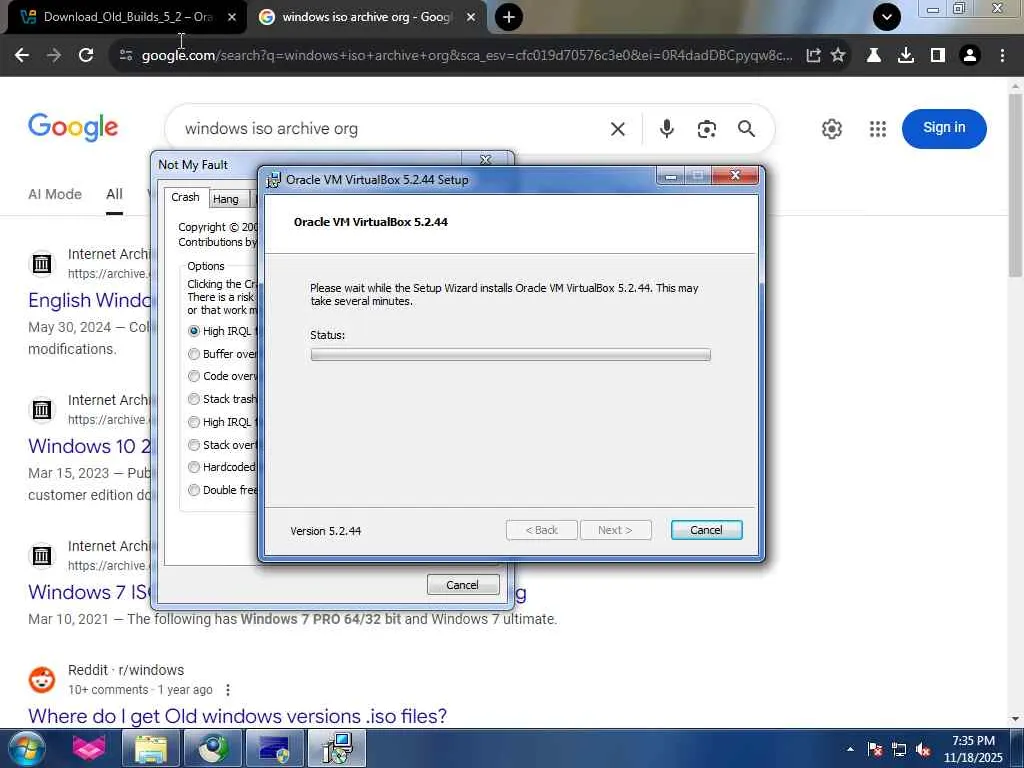Image resolution: width=1024 pixels, height=768 pixels.
Task: Open Crash tab in Not My Fault
Action: (x=185, y=197)
